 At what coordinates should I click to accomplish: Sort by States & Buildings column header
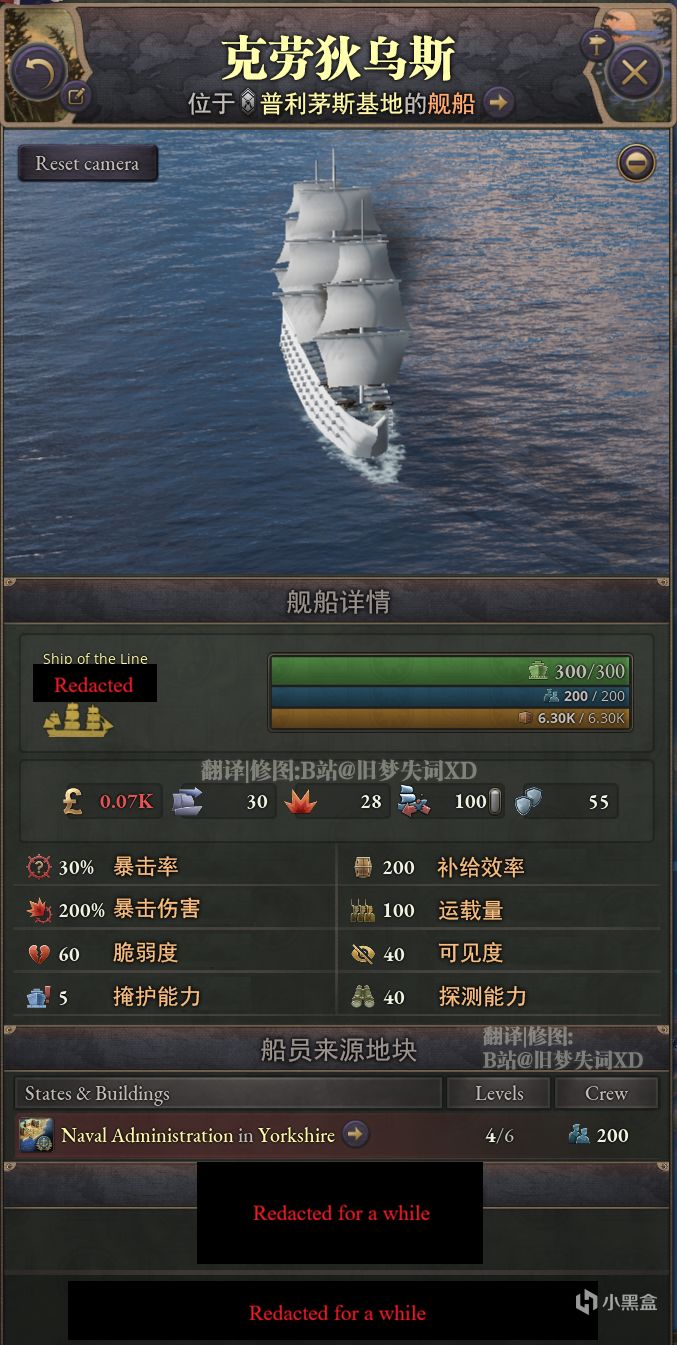[x=228, y=1094]
